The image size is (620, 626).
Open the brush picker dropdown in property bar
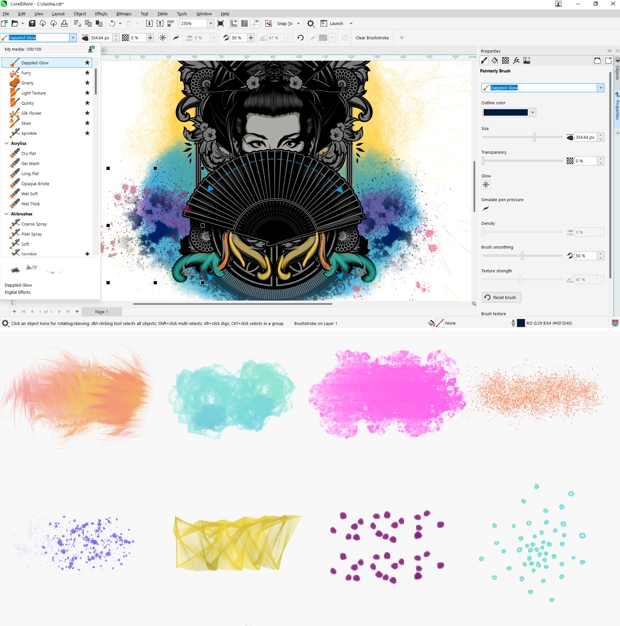(73, 38)
